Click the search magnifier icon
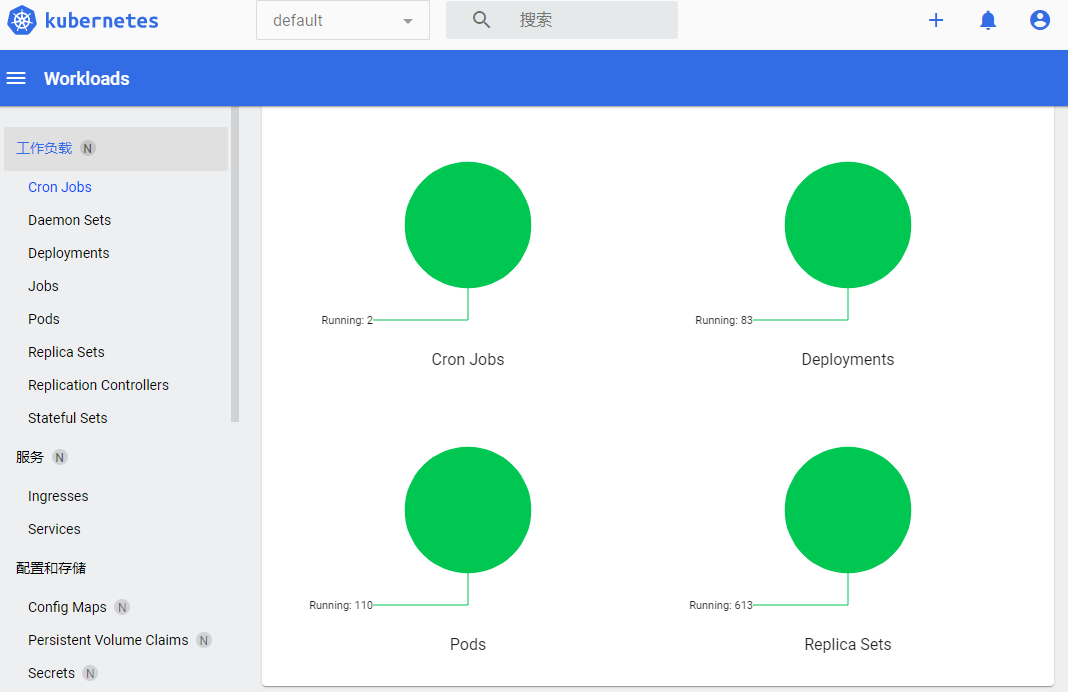Screen dimensions: 1068x692 point(482,20)
